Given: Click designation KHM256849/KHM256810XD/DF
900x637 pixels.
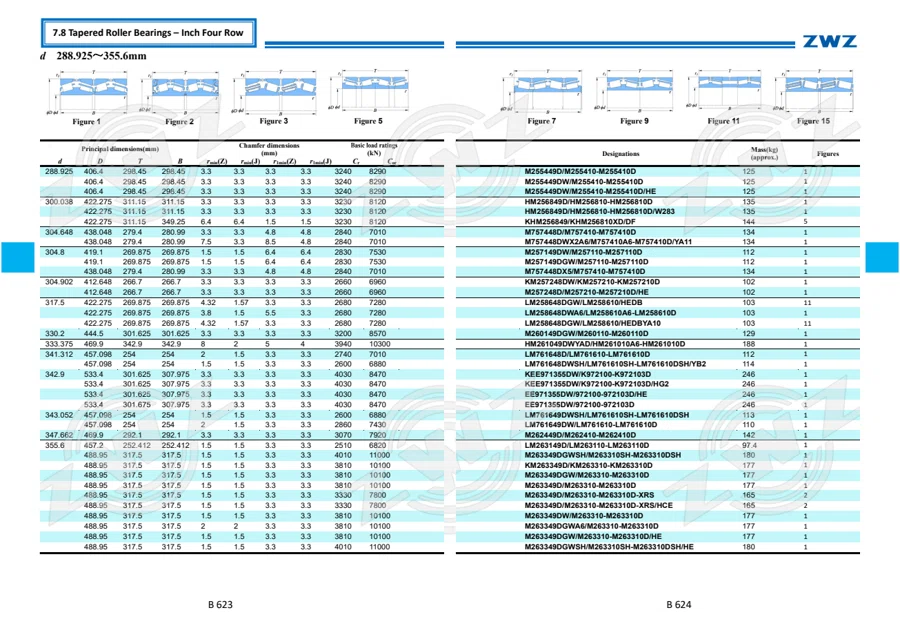Looking at the screenshot, I should point(580,222).
